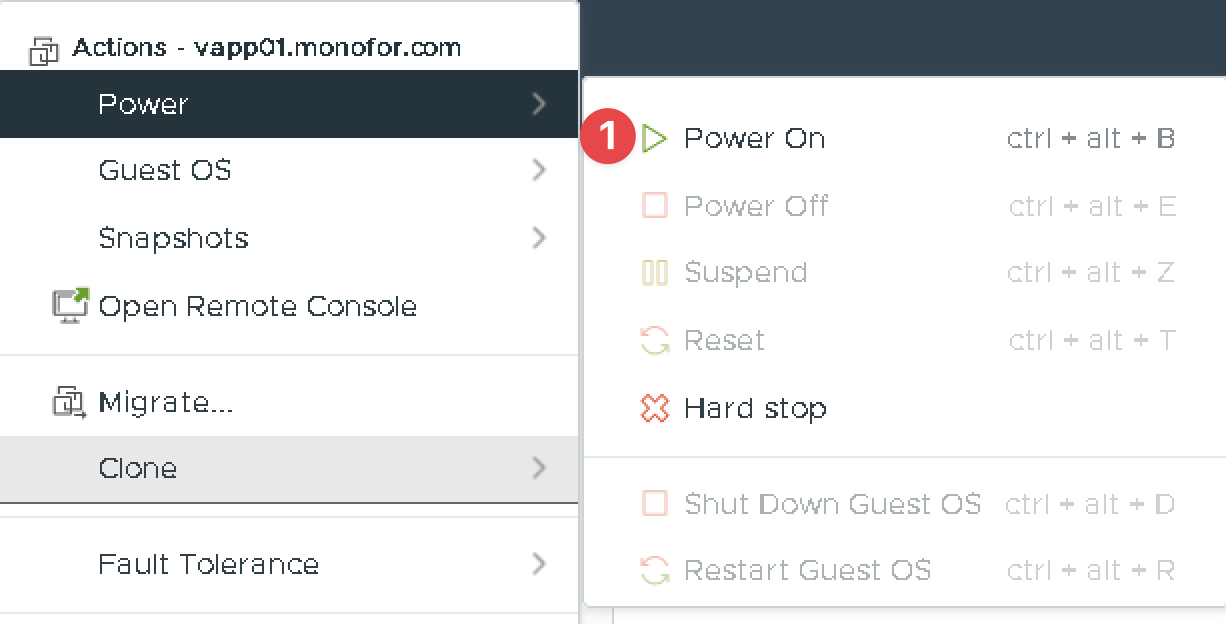Click the yellow Suspend pause icon
The image size is (1226, 624).
click(x=654, y=273)
